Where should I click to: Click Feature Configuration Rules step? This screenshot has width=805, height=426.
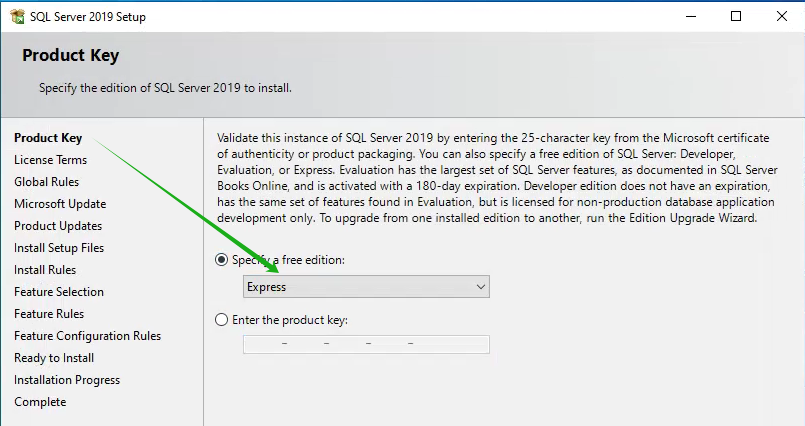point(88,336)
